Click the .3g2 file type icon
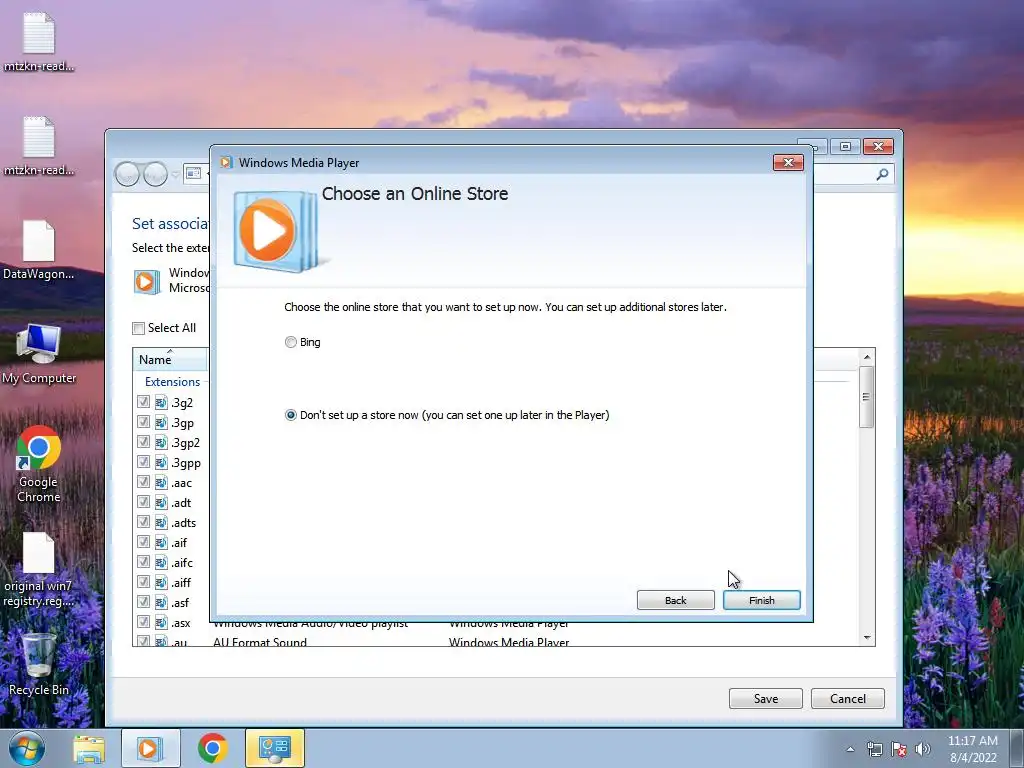The width and height of the screenshot is (1024, 768). [161, 403]
